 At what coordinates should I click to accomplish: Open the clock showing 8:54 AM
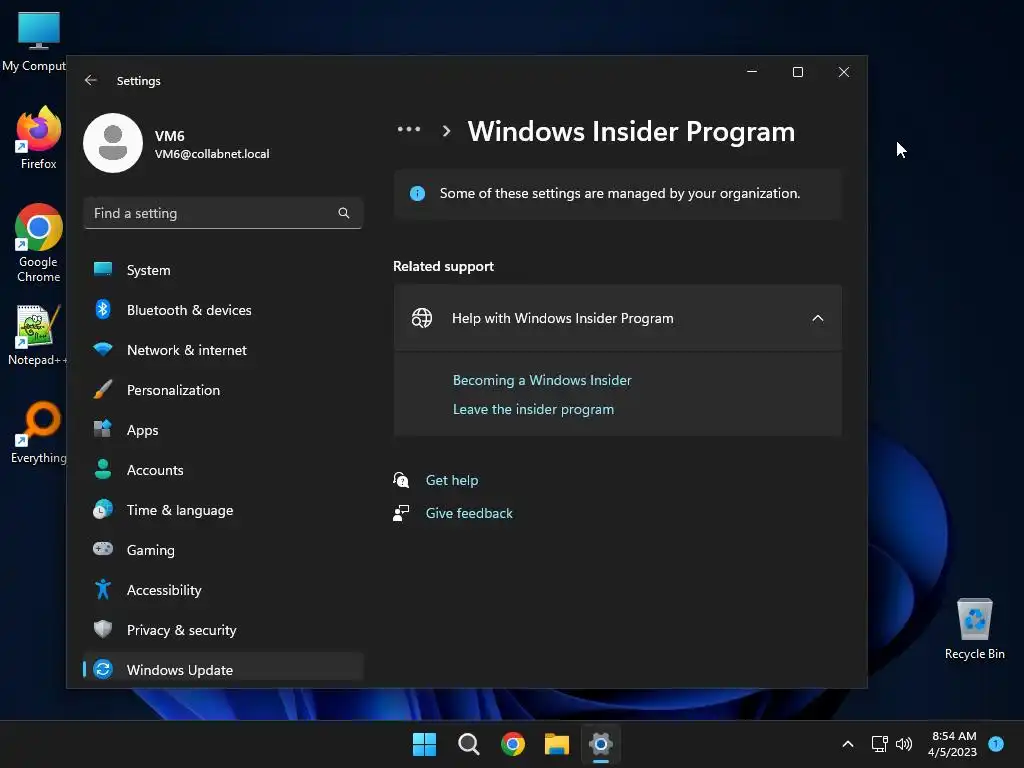[x=953, y=744]
